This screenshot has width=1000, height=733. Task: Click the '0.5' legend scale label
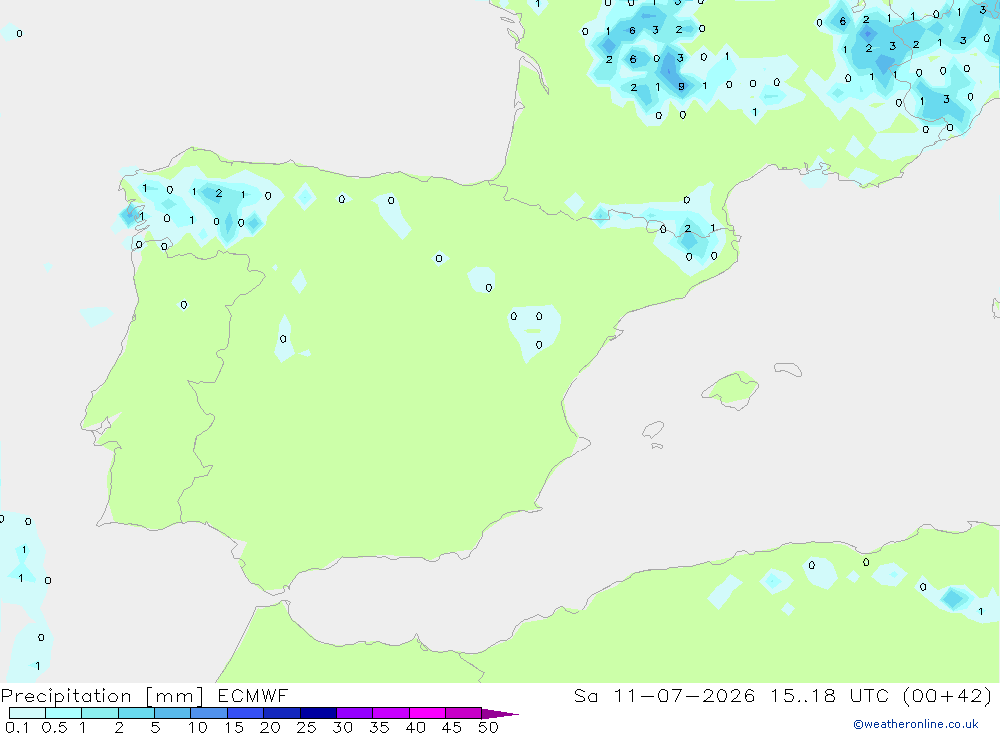pyautogui.click(x=54, y=727)
